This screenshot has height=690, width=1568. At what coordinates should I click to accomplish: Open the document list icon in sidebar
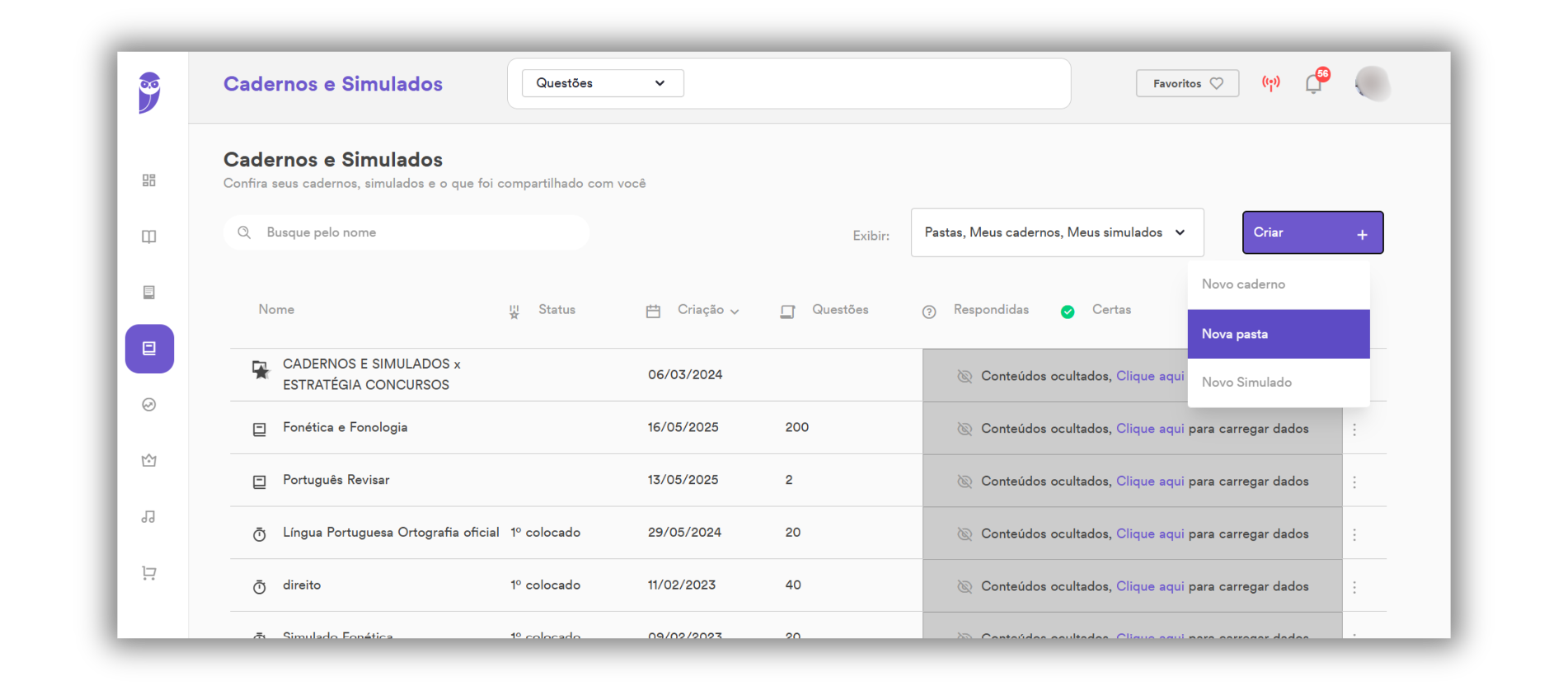(149, 293)
